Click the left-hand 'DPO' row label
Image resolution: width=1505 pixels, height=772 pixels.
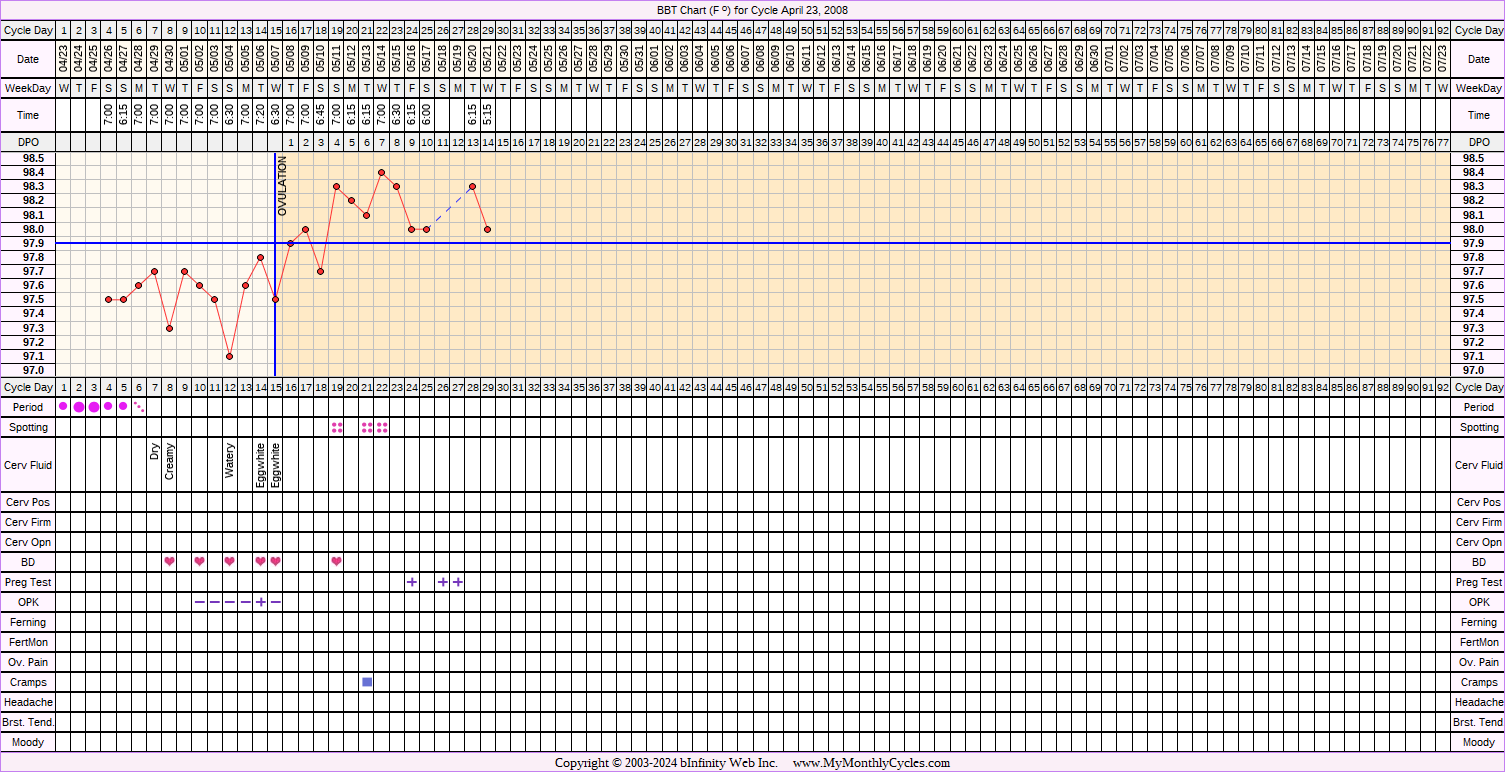pyautogui.click(x=28, y=143)
